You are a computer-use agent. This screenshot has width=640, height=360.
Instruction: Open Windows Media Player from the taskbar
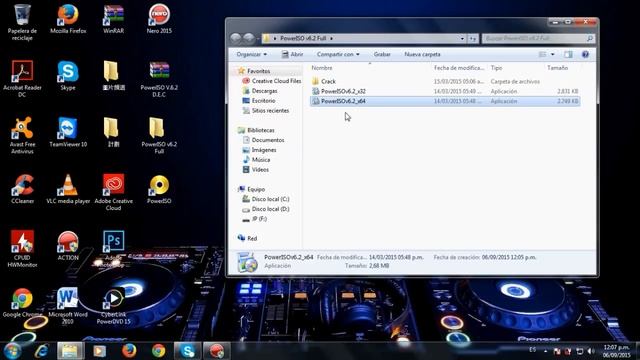click(x=99, y=351)
